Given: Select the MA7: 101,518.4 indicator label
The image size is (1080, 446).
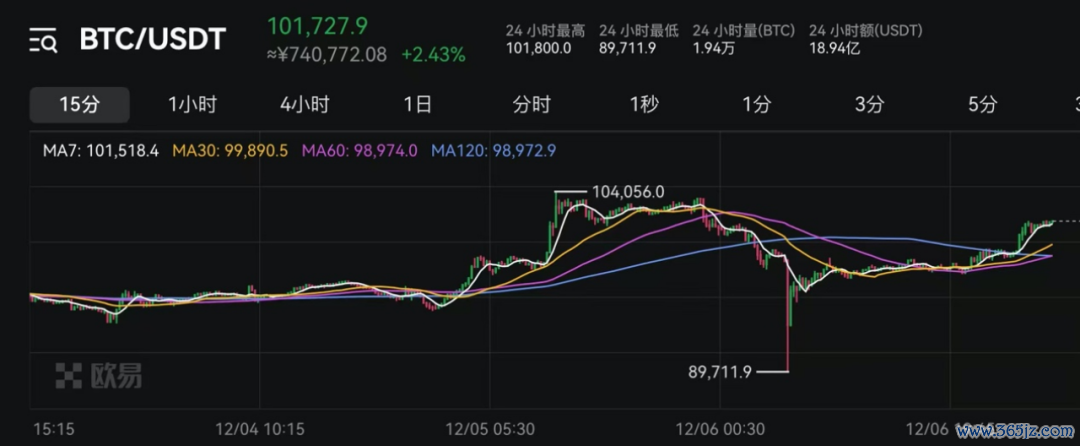Looking at the screenshot, I should point(101,150).
